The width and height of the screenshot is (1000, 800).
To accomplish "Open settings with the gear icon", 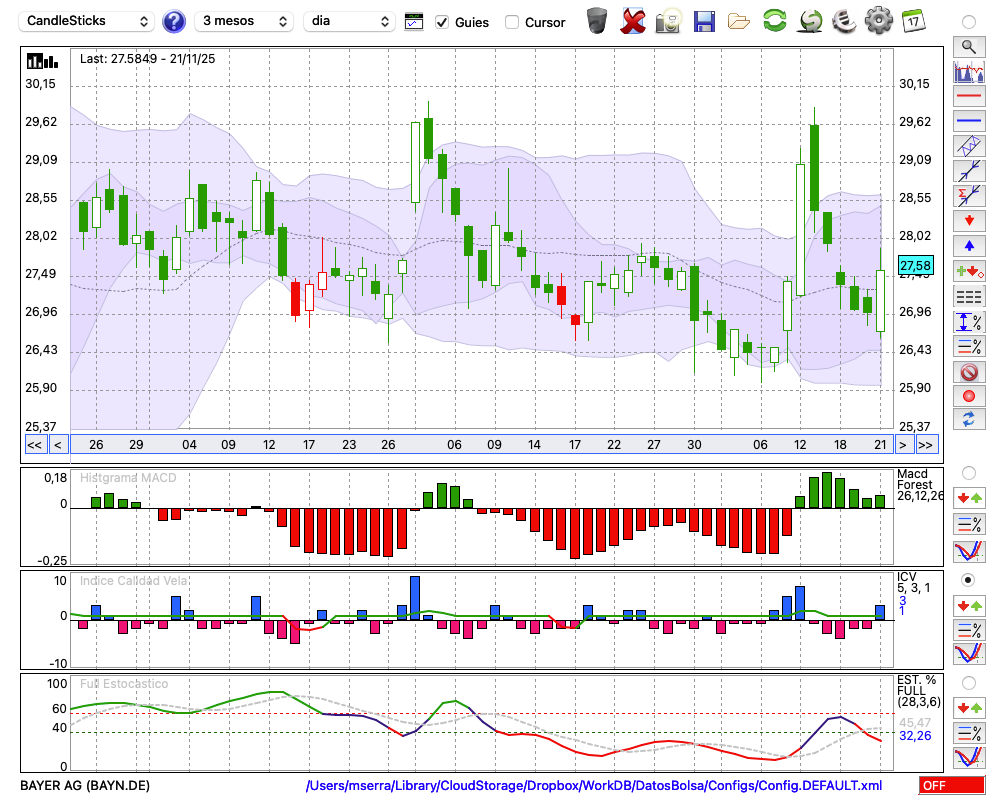I will pyautogui.click(x=878, y=20).
